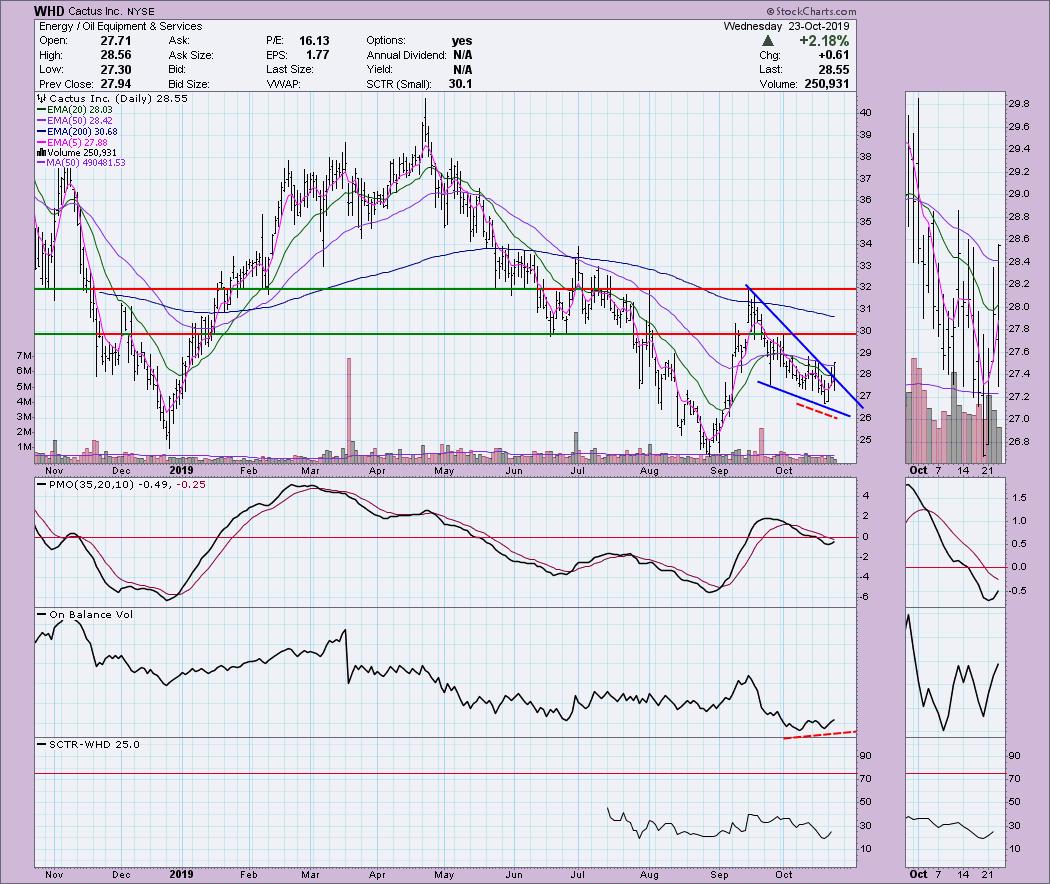Click the 'On Balance Vol' indicator label
This screenshot has width=1050, height=884.
pyautogui.click(x=91, y=614)
